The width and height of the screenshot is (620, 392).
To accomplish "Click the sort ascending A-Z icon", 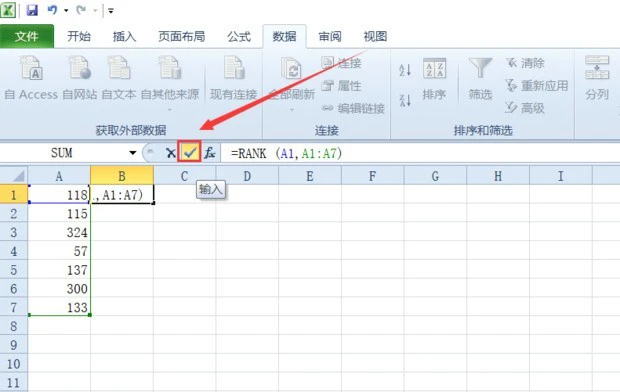I will click(405, 70).
